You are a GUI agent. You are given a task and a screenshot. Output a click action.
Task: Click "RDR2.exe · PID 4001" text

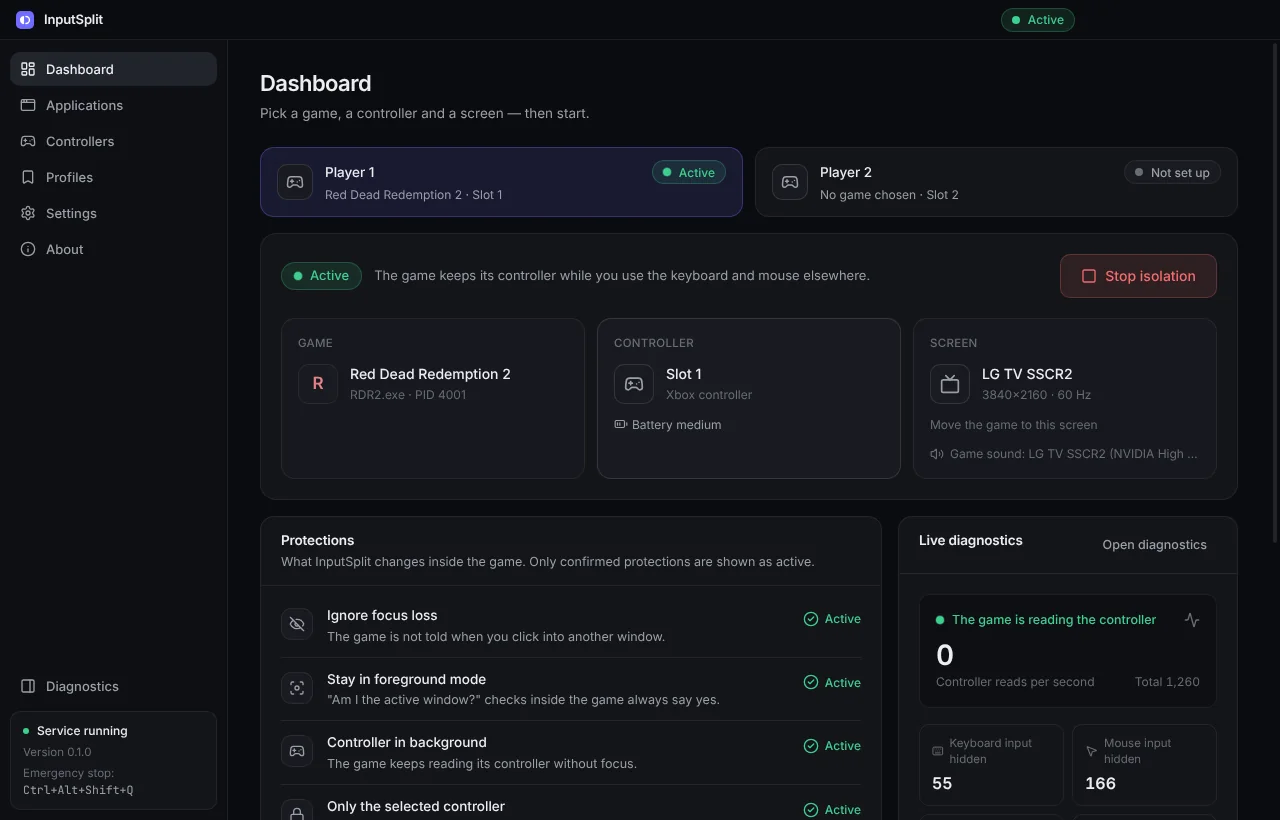(408, 395)
